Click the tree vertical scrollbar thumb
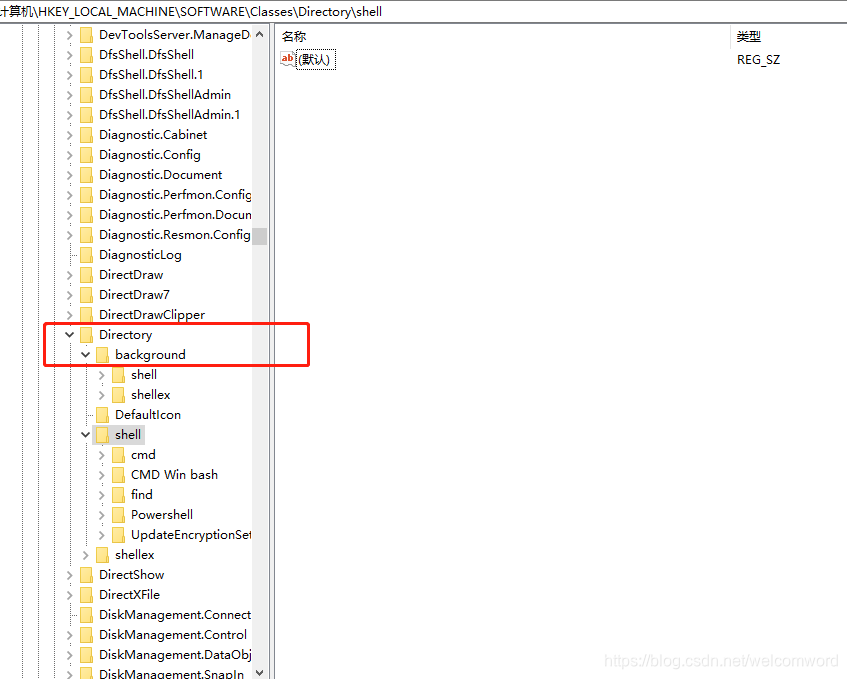 [260, 236]
